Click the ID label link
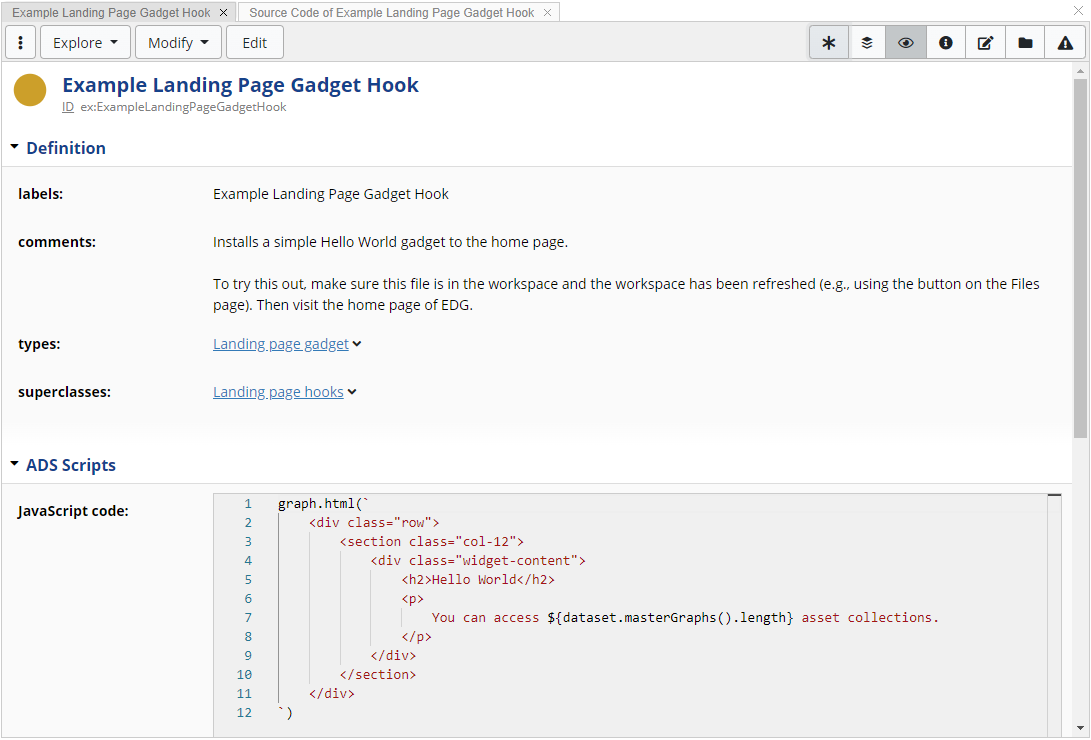 [67, 107]
